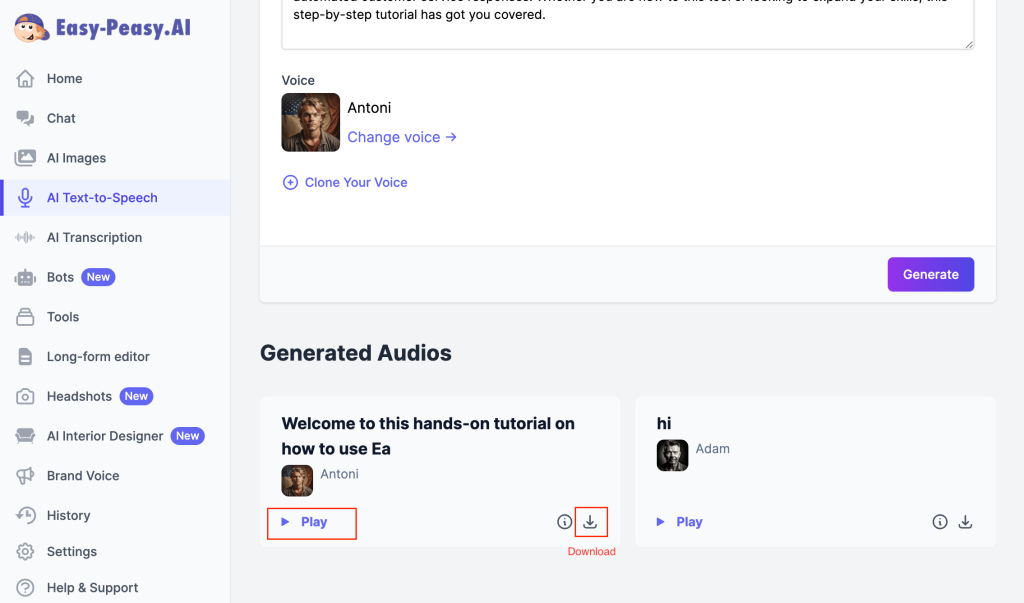Click the Generate button
1024x603 pixels.
click(930, 274)
